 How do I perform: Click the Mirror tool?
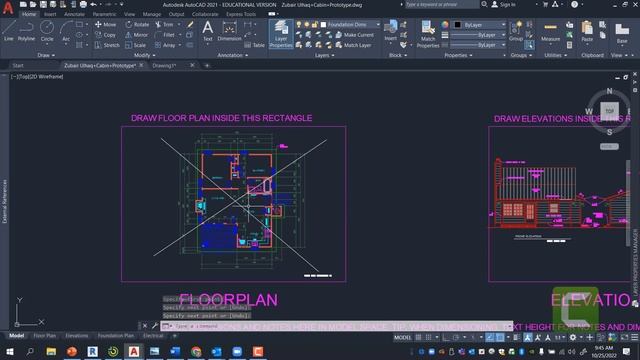click(x=137, y=35)
